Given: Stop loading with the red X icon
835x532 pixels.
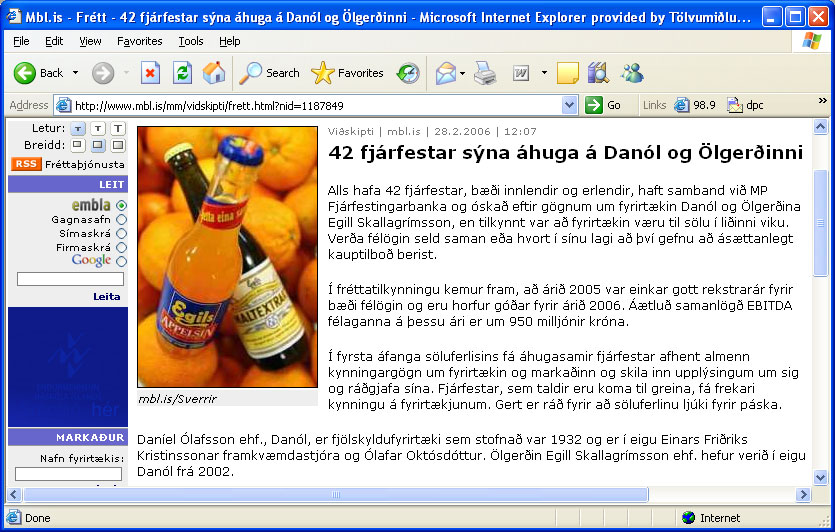Looking at the screenshot, I should coord(150,73).
